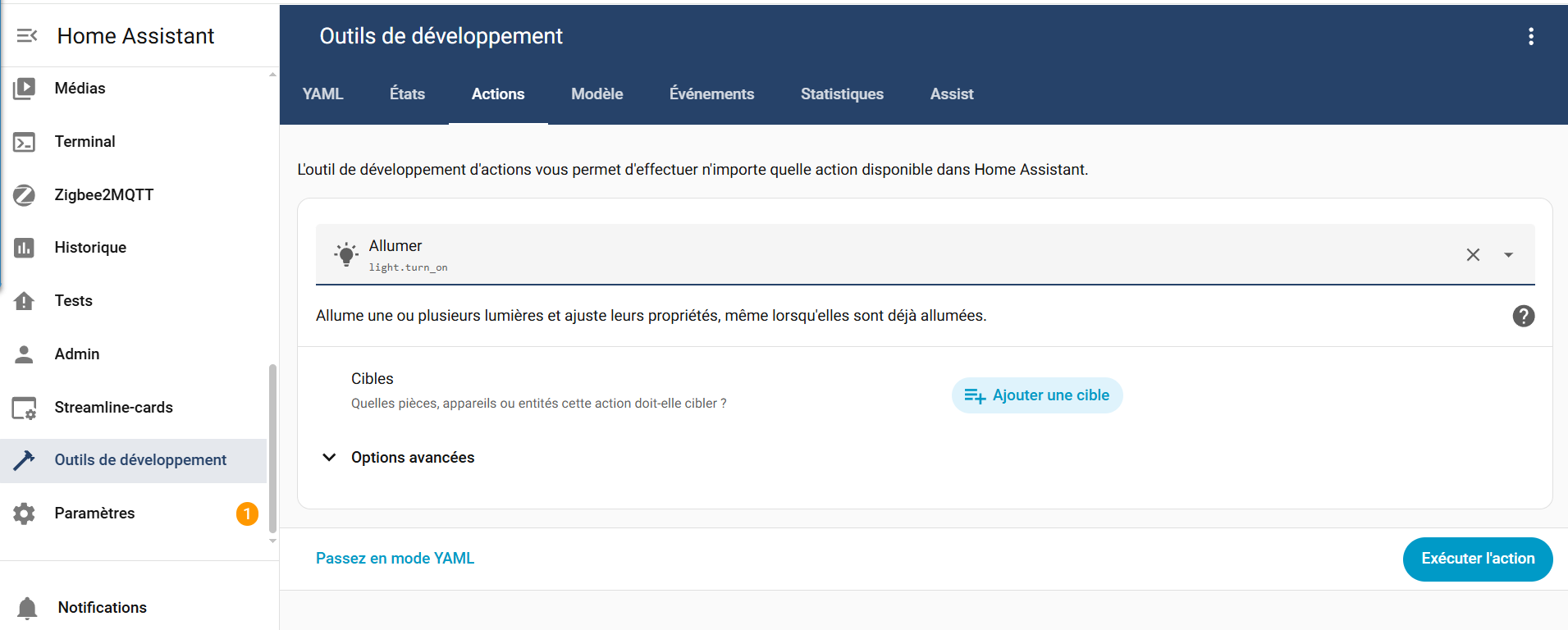Viewport: 1568px width, 630px height.
Task: Open Zigbee2MQTT from the sidebar
Action: (x=103, y=194)
